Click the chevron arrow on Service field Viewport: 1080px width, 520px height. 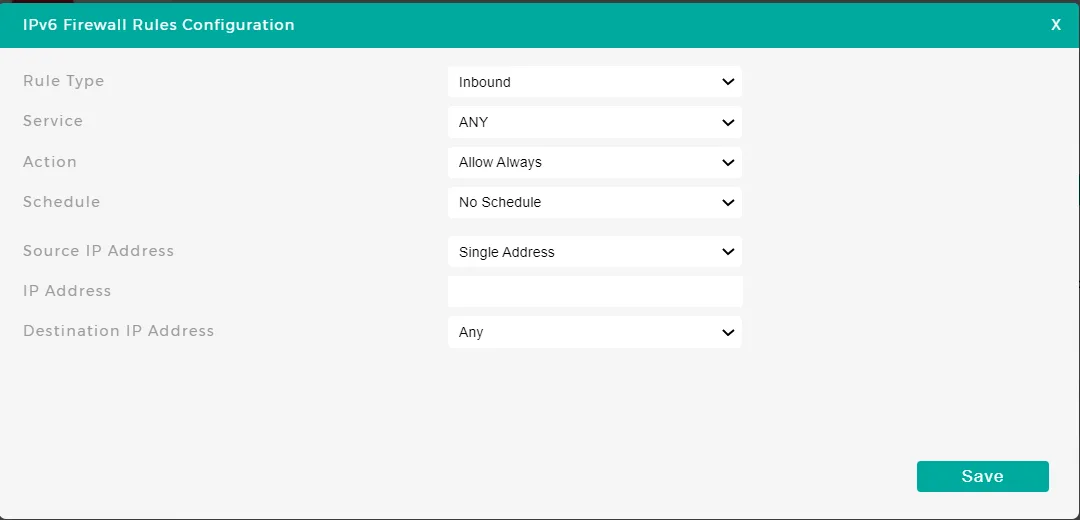728,122
